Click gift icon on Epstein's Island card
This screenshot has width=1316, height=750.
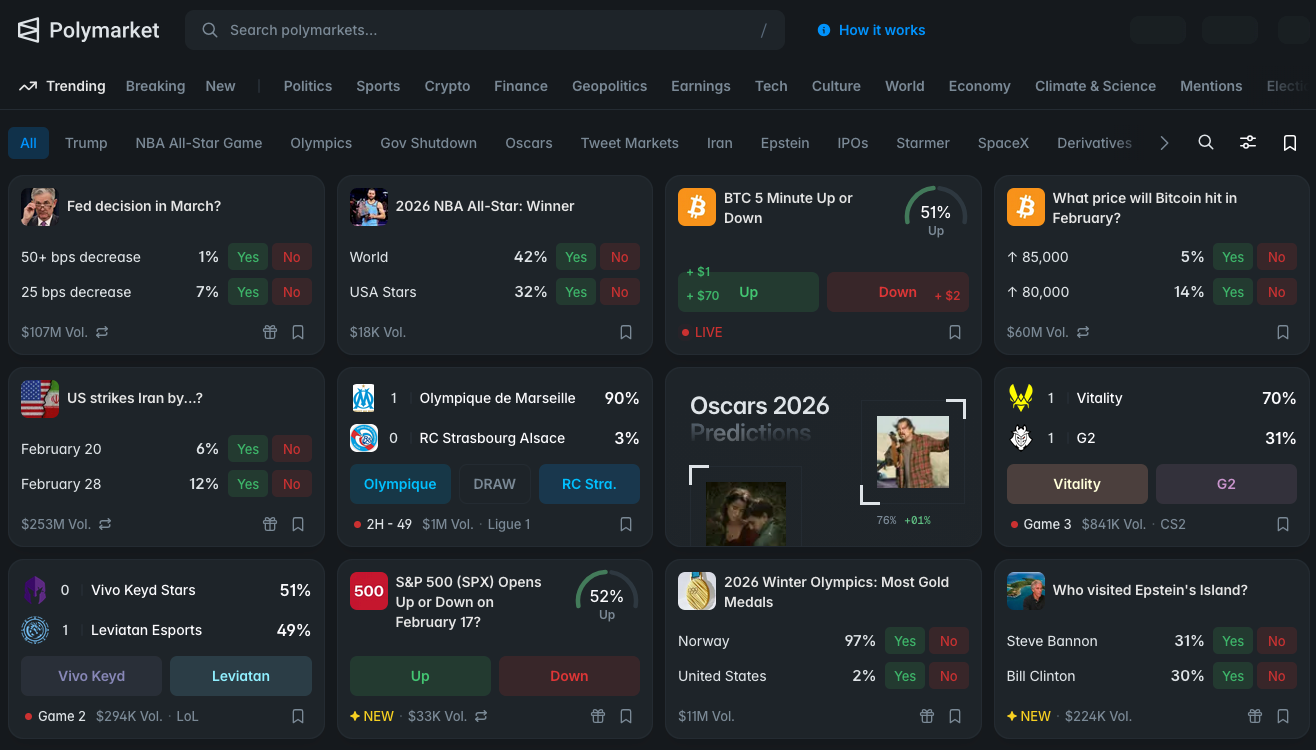pyautogui.click(x=1255, y=716)
